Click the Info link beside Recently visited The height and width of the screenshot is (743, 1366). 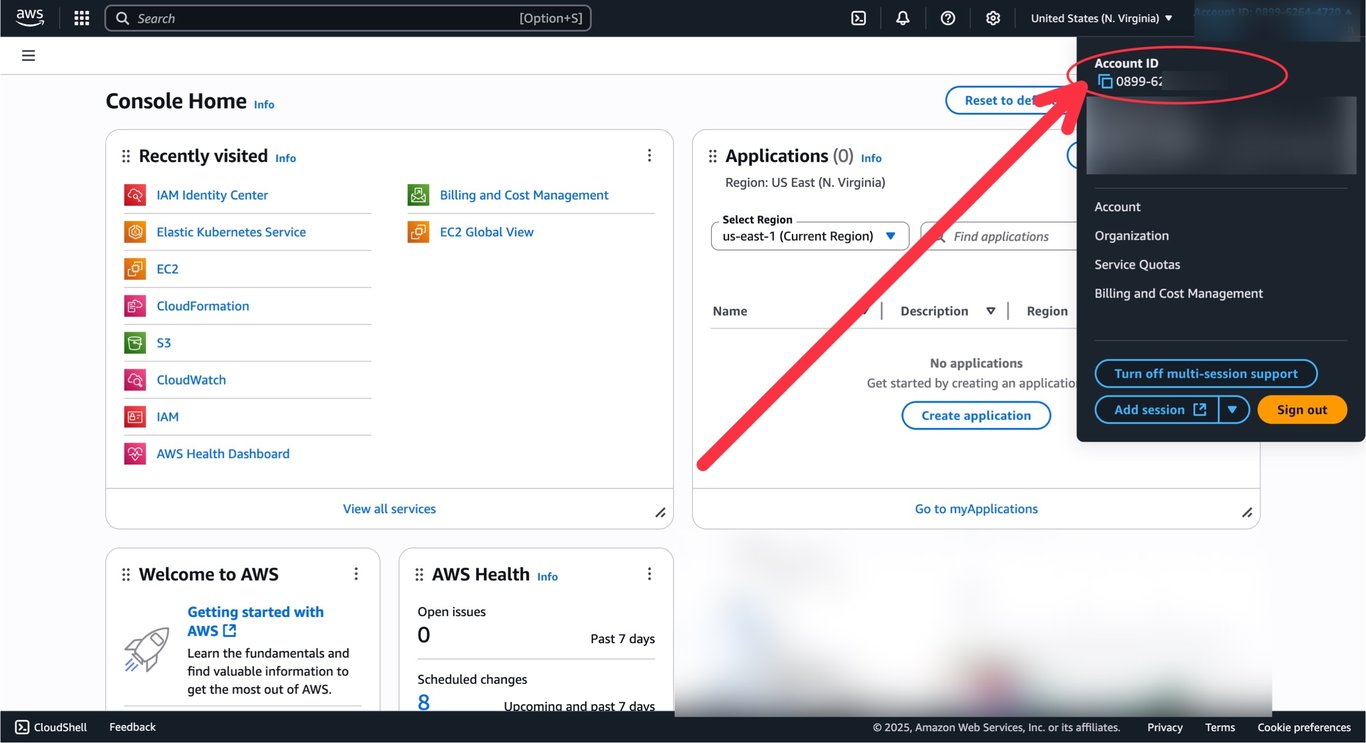[286, 158]
